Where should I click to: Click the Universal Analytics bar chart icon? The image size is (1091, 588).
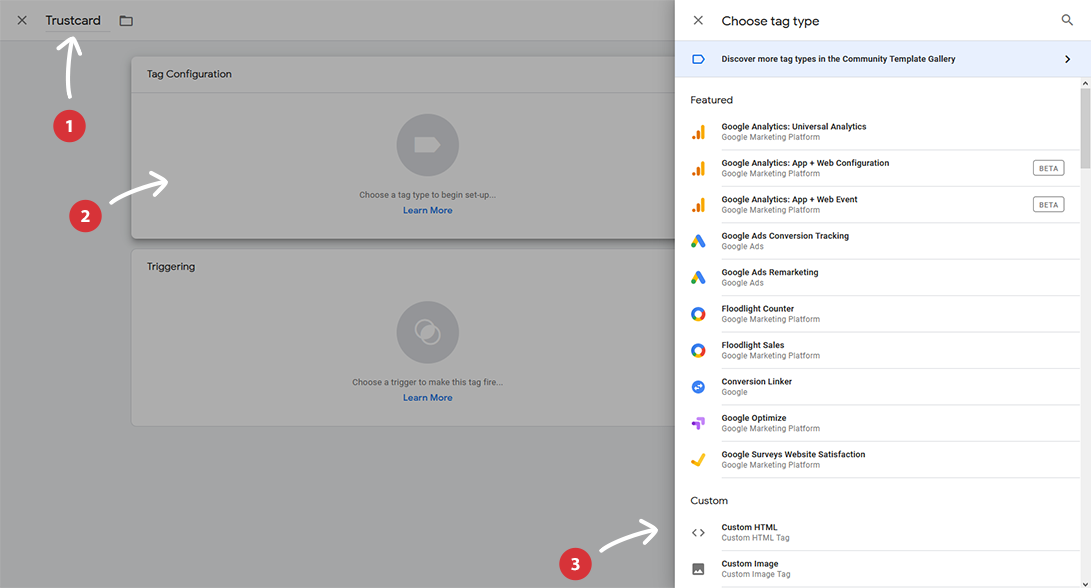coord(699,132)
